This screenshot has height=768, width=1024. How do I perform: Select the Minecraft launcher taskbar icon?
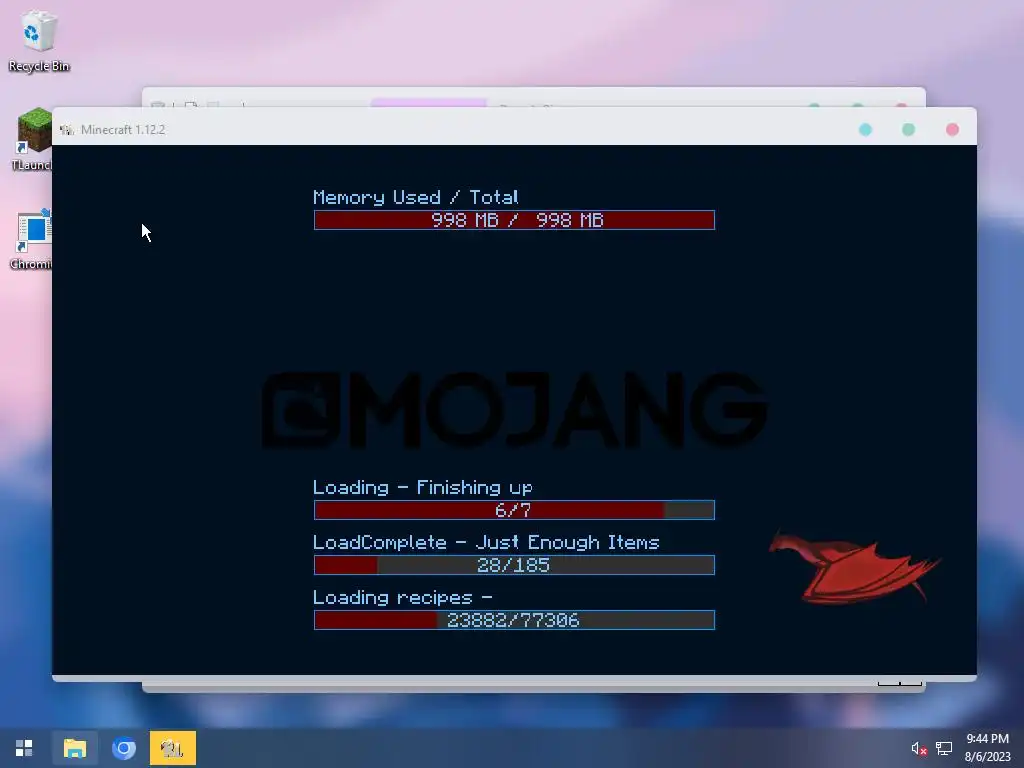tap(172, 748)
